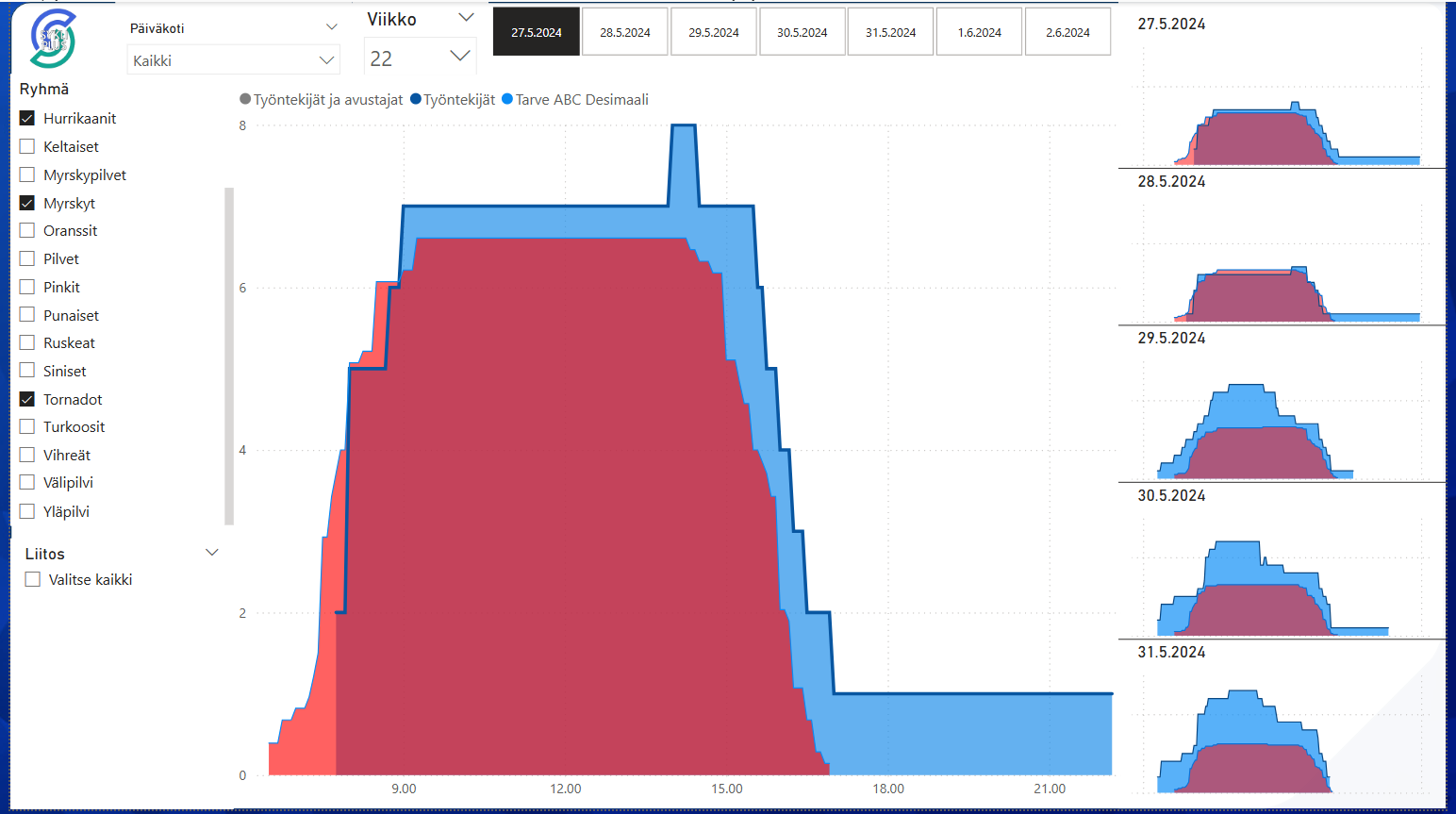Collapse the Liitos section chevron
The width and height of the screenshot is (1456, 814).
pyautogui.click(x=212, y=553)
